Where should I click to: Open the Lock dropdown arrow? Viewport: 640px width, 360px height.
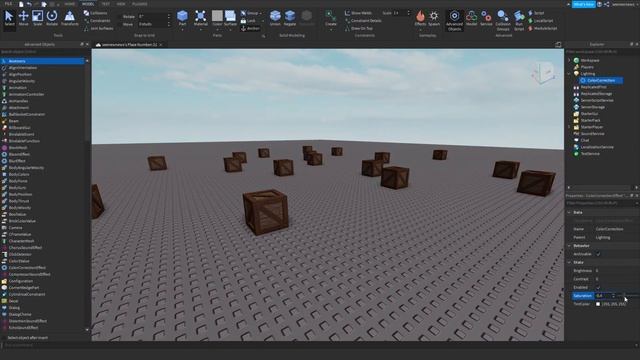(262, 21)
